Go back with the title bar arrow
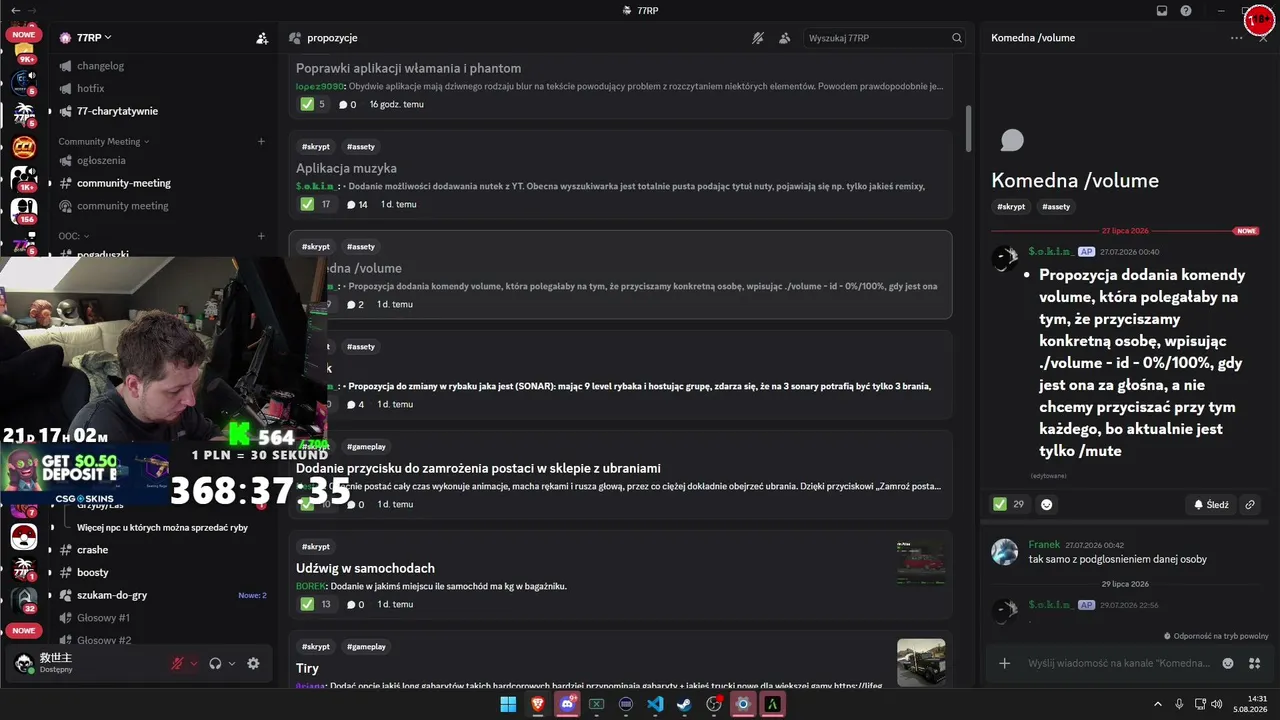Screen dimensions: 1280x720 (x=15, y=11)
